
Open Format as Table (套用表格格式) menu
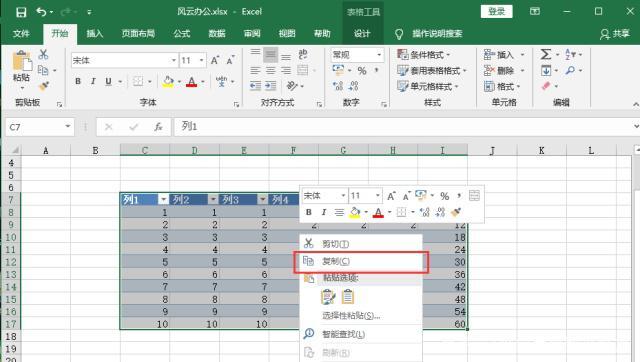click(431, 71)
